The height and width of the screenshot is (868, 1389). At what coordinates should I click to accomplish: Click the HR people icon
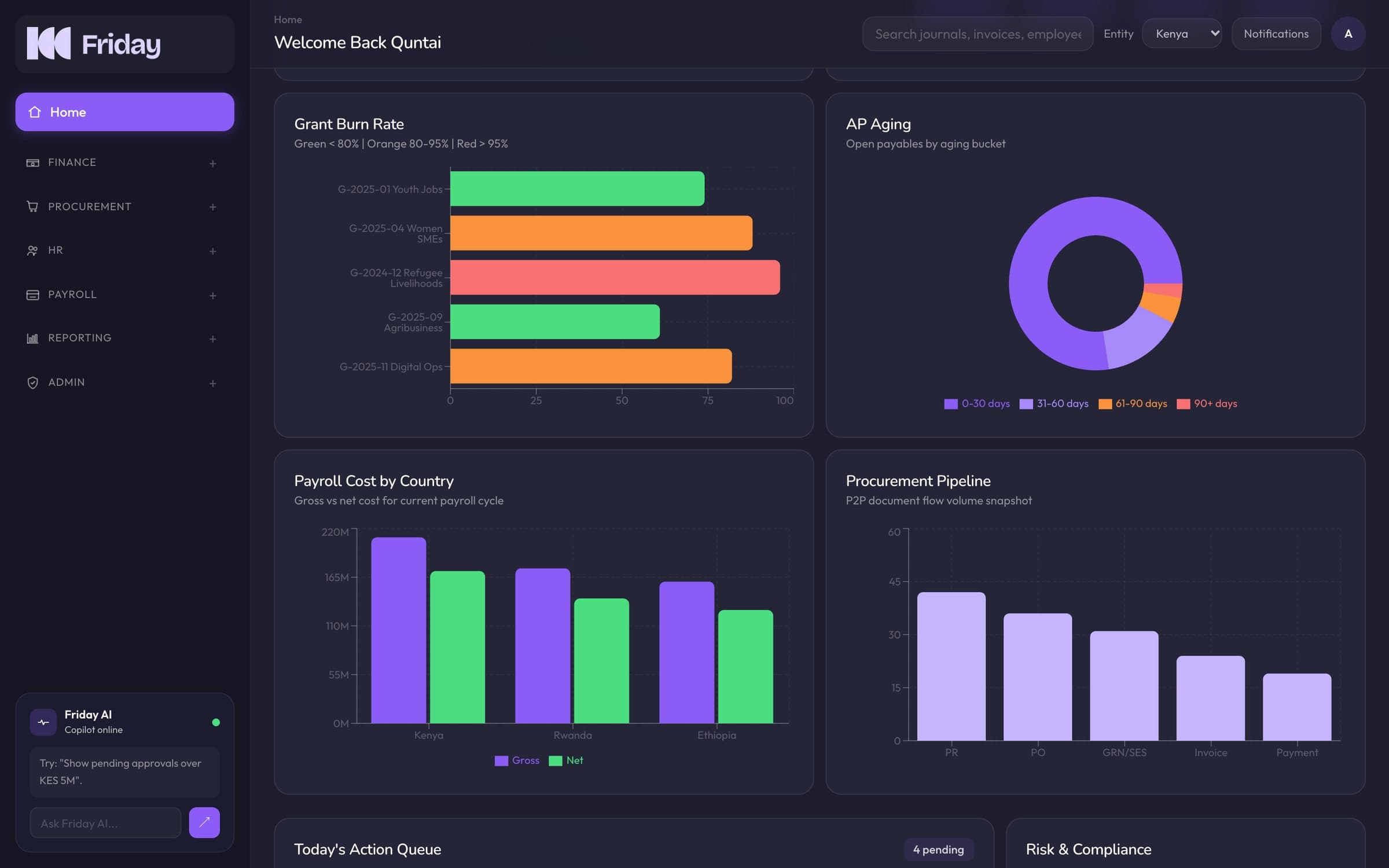(x=32, y=251)
